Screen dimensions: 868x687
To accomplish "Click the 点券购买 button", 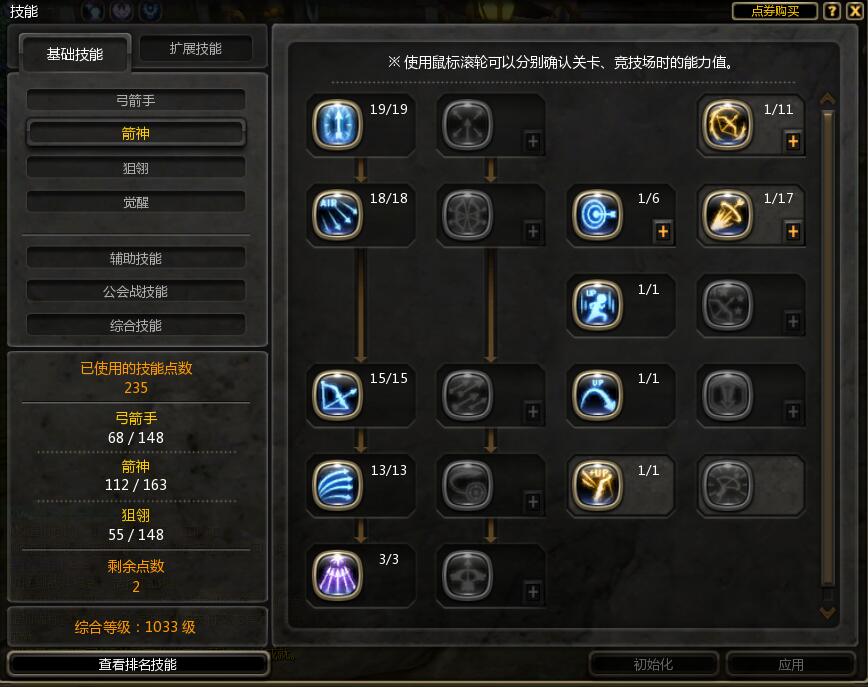I will tap(774, 11).
